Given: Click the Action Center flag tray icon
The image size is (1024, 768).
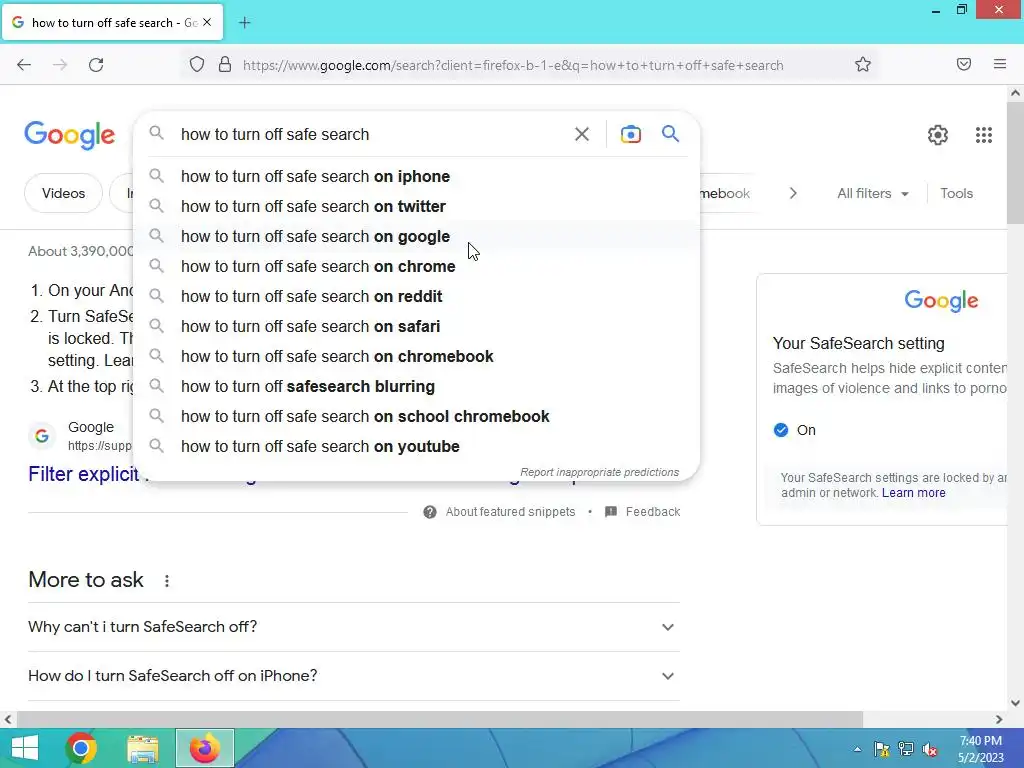Looking at the screenshot, I should click(x=882, y=749).
